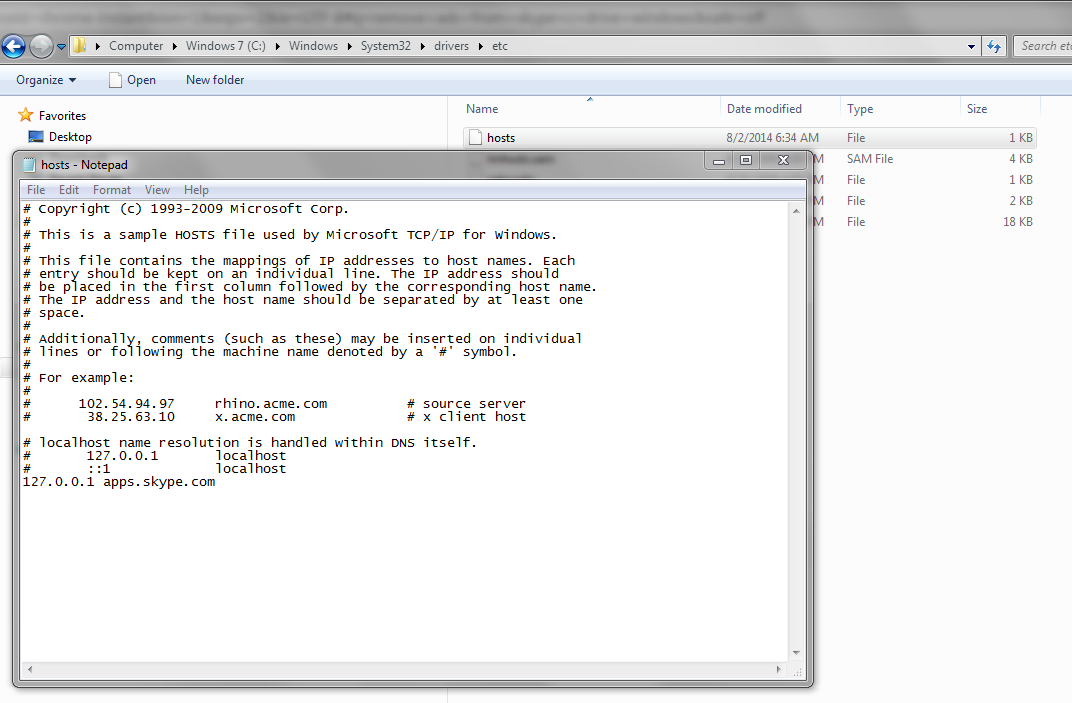Click New folder in Explorer toolbar

tap(215, 80)
